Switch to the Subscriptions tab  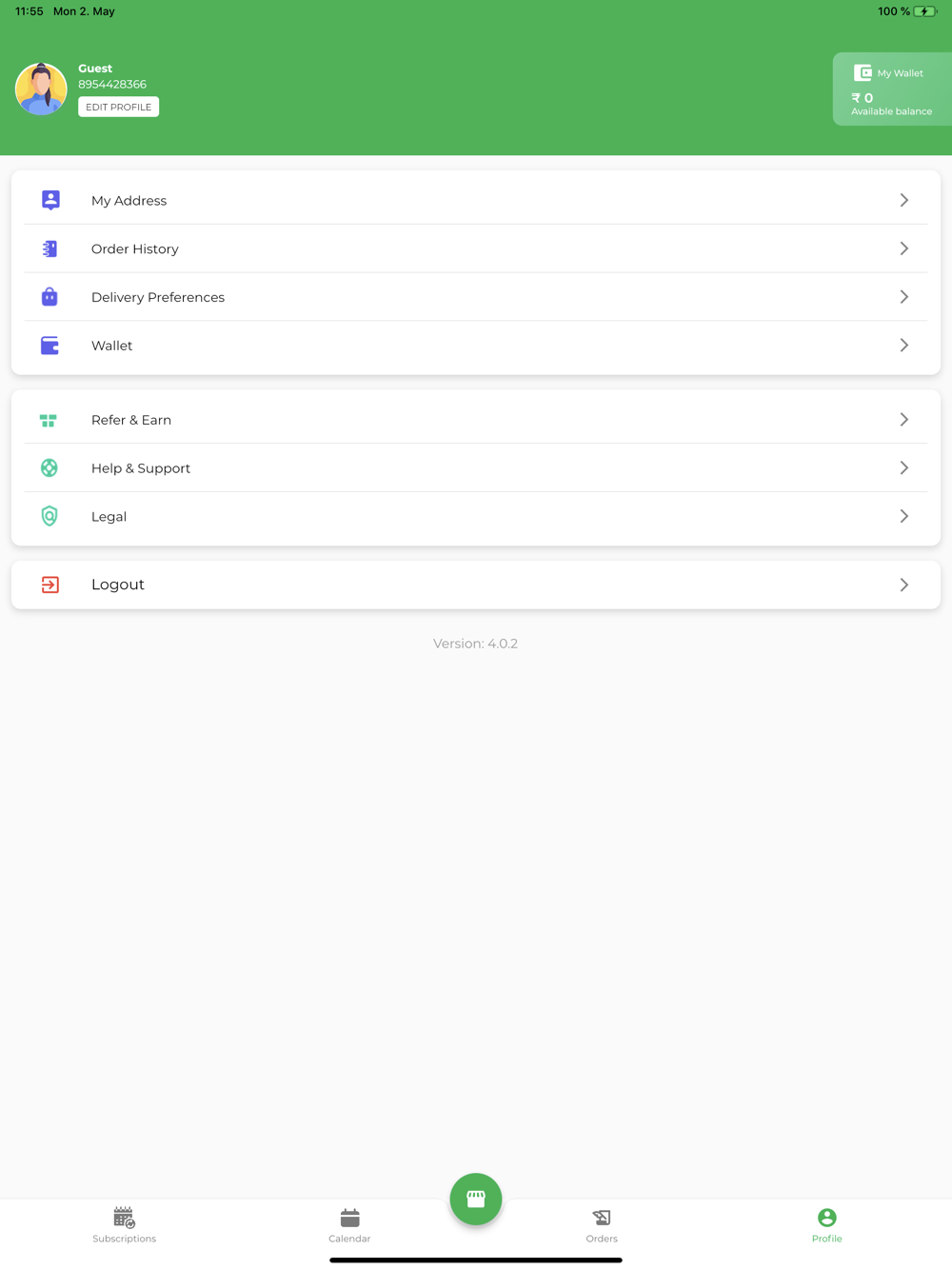click(124, 1224)
